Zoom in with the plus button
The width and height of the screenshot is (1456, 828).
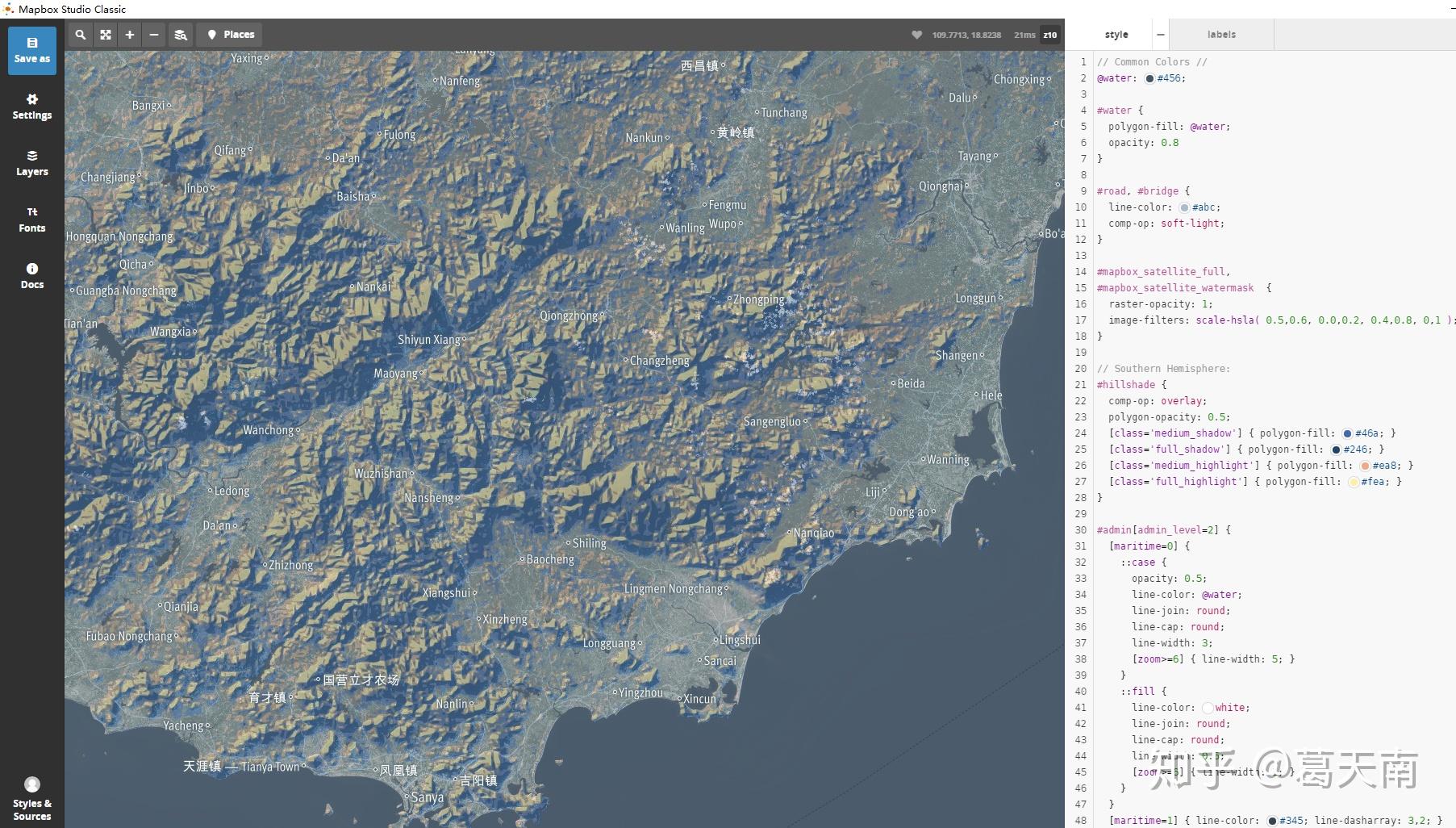tap(130, 35)
